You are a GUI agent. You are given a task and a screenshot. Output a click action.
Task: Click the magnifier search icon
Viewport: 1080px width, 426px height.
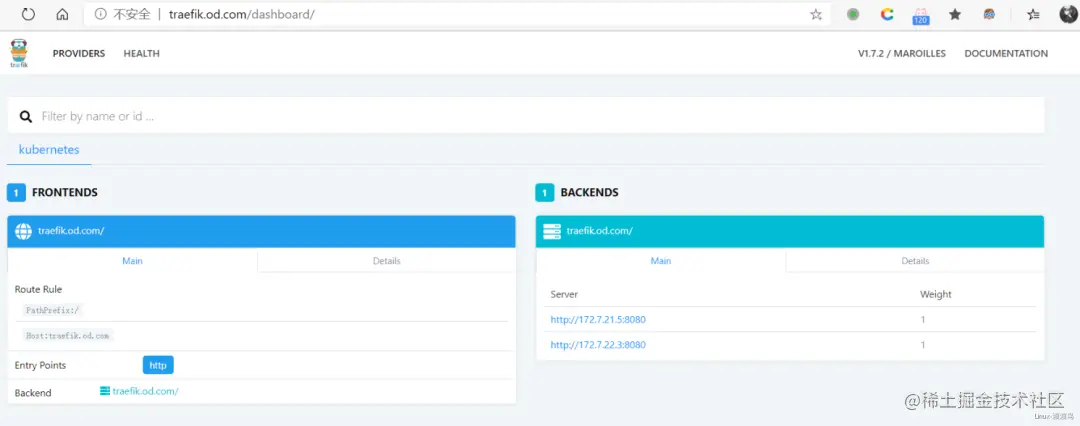point(25,116)
